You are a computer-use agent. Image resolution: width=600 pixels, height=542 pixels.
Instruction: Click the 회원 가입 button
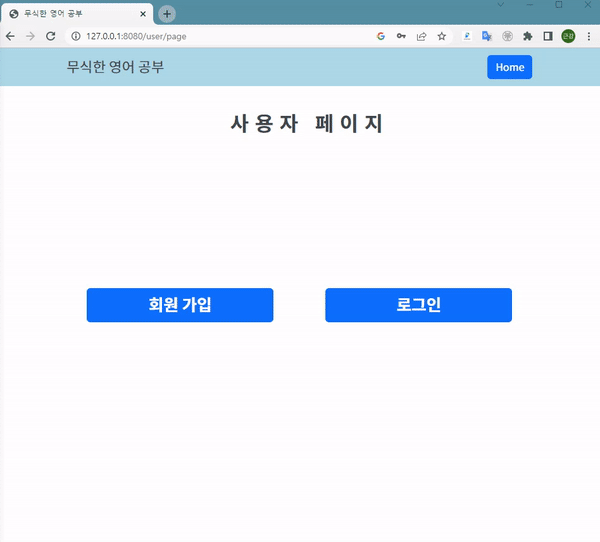(180, 305)
